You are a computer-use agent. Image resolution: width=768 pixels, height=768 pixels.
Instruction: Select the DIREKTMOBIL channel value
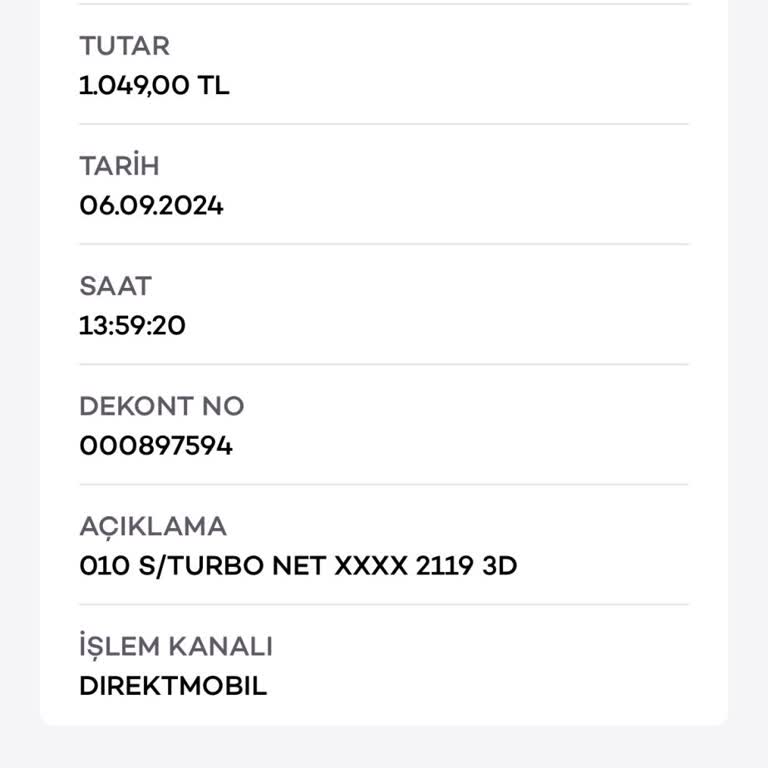click(x=173, y=686)
